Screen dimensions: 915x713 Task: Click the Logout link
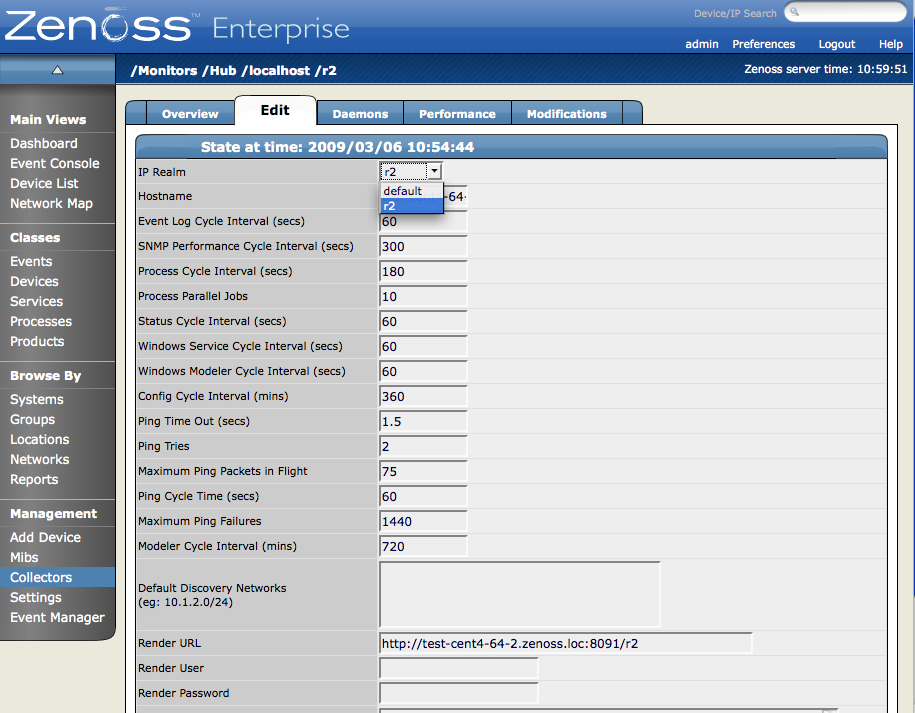pyautogui.click(x=837, y=44)
